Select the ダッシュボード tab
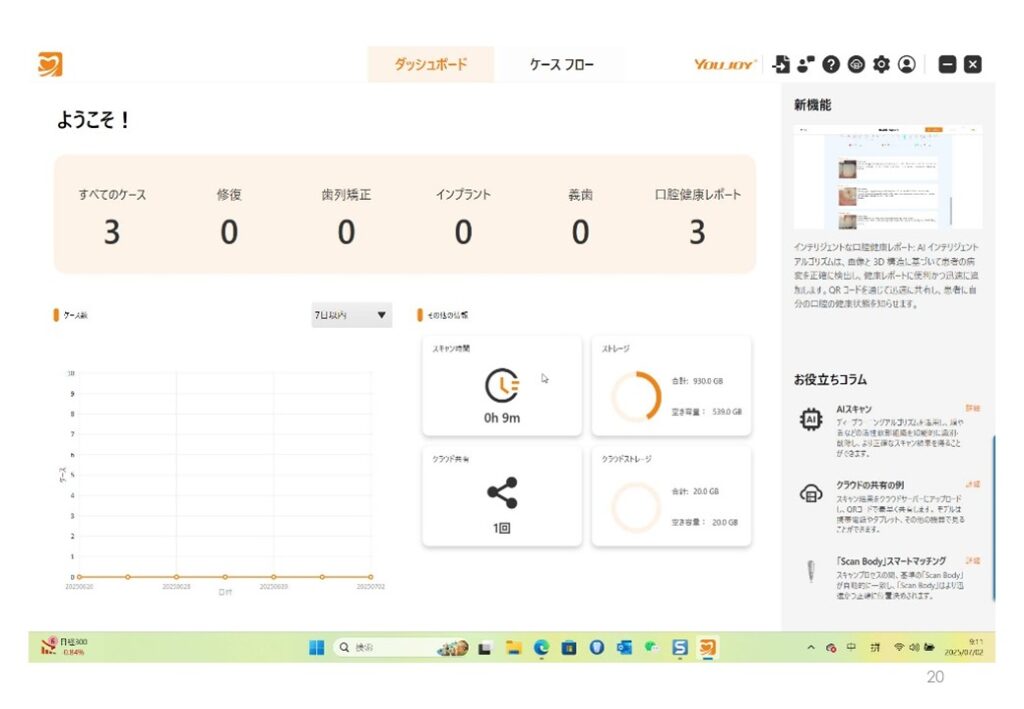Viewport: 1024px width, 709px height. coord(430,65)
